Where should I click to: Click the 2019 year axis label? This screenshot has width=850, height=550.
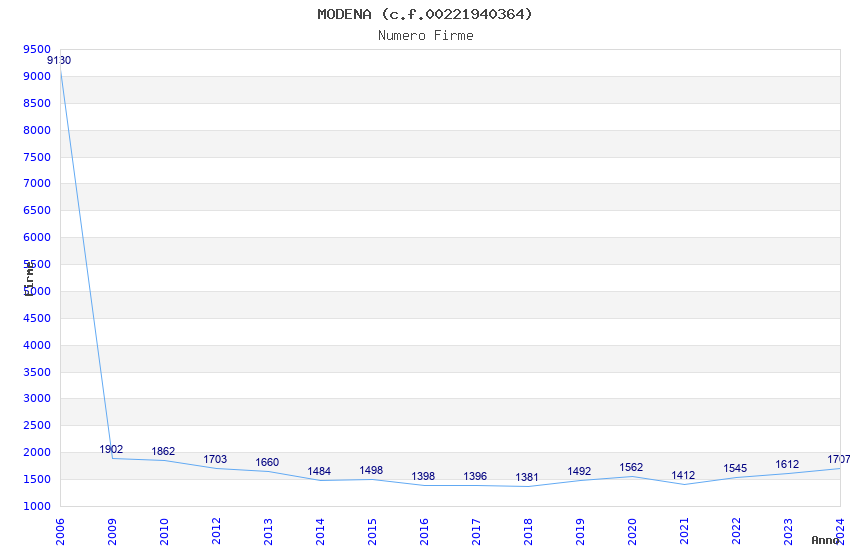(x=580, y=532)
